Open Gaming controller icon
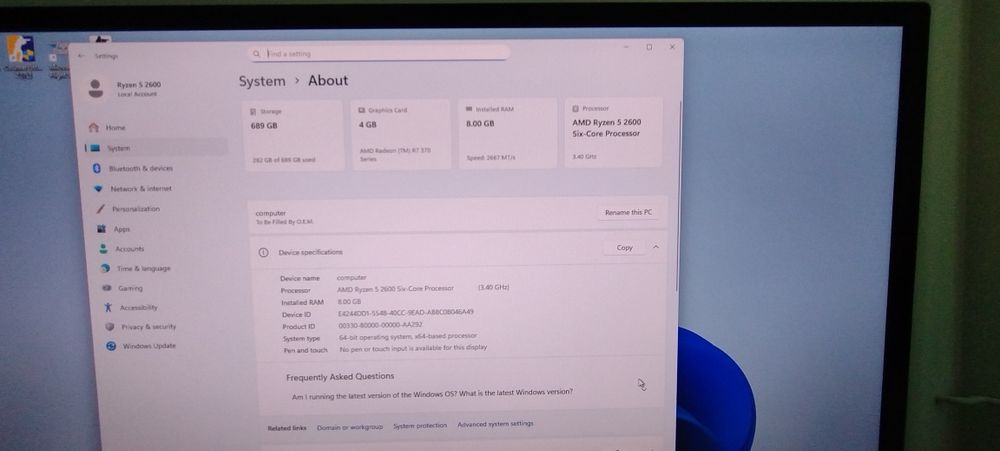This screenshot has width=1000, height=451. pos(107,288)
